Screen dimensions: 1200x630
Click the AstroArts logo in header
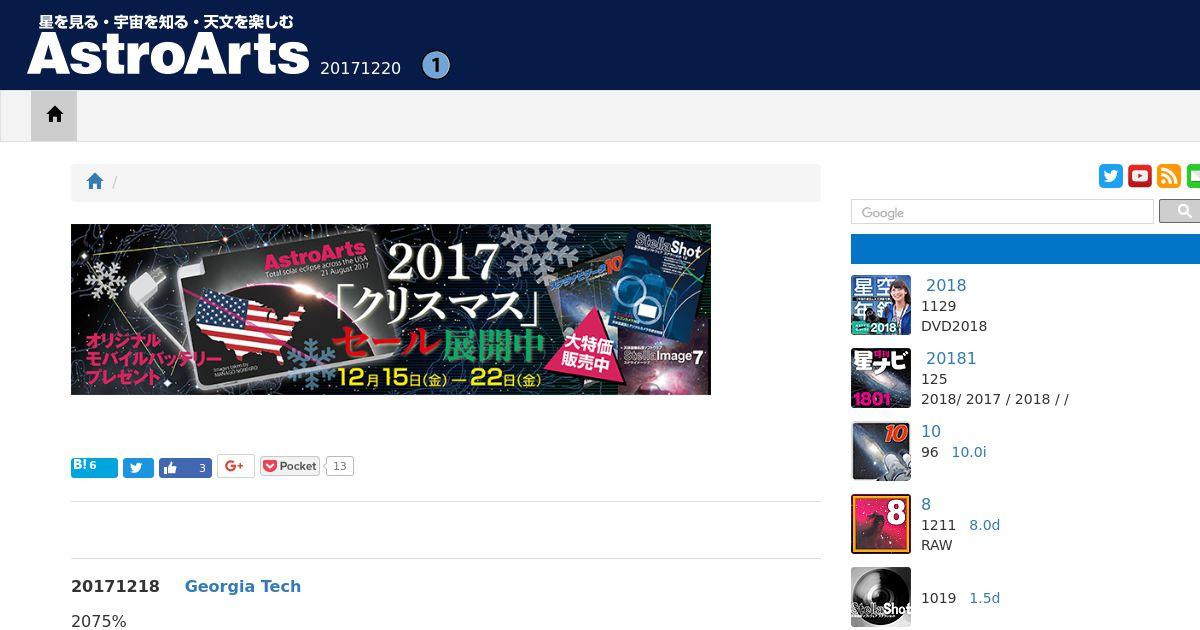click(168, 46)
